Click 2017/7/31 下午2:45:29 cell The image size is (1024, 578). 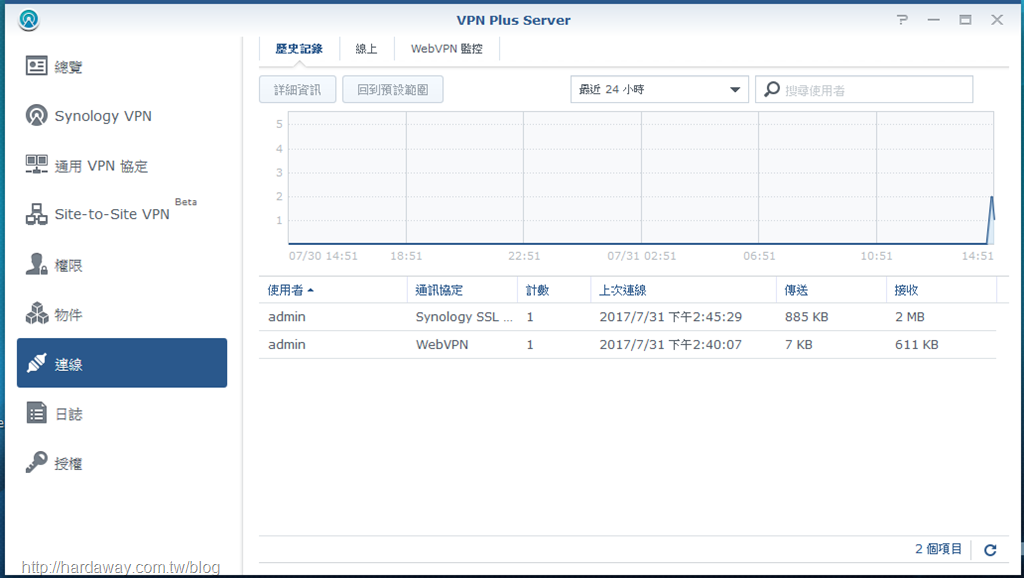(671, 317)
